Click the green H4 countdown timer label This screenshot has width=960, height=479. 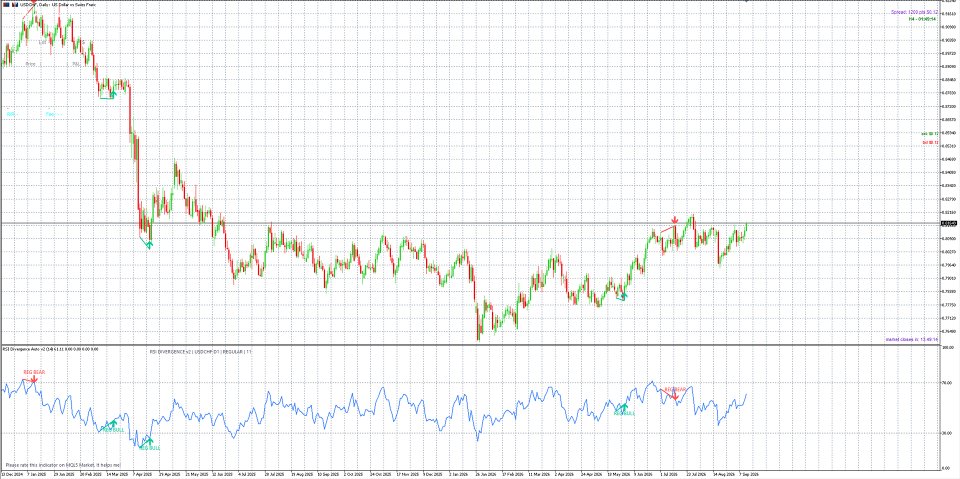click(920, 19)
